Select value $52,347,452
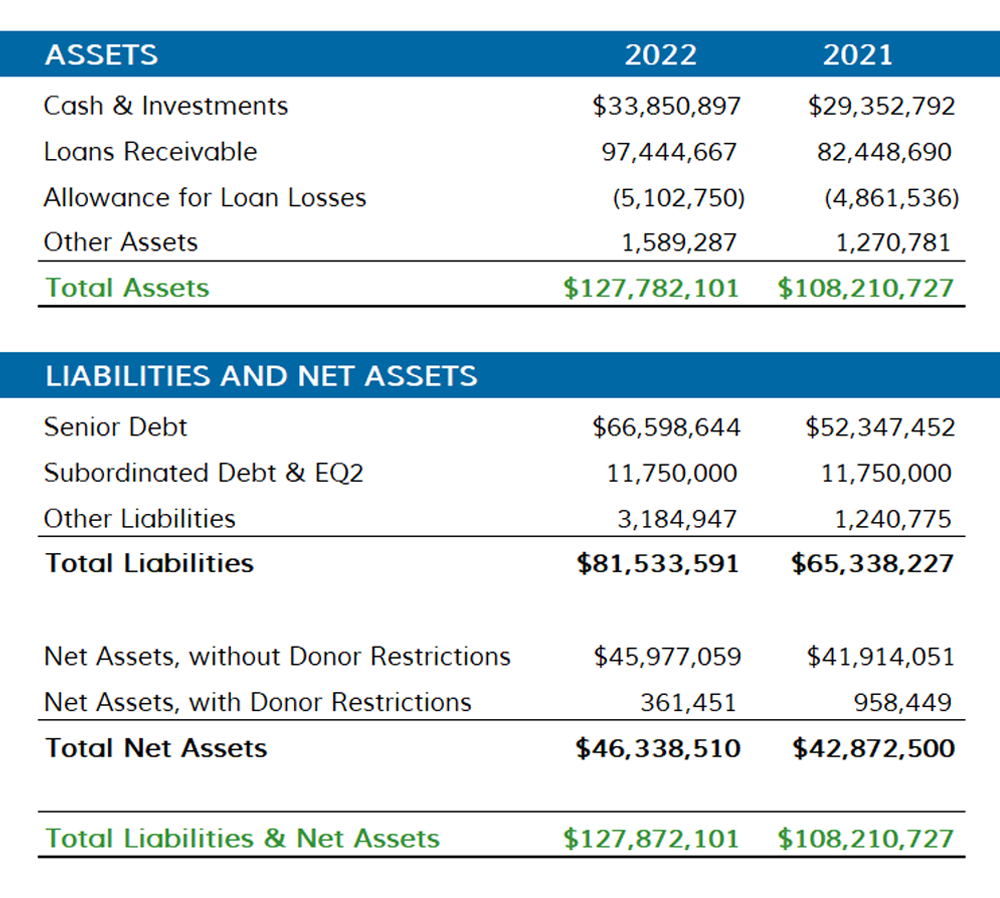The image size is (1000, 898). pos(880,427)
